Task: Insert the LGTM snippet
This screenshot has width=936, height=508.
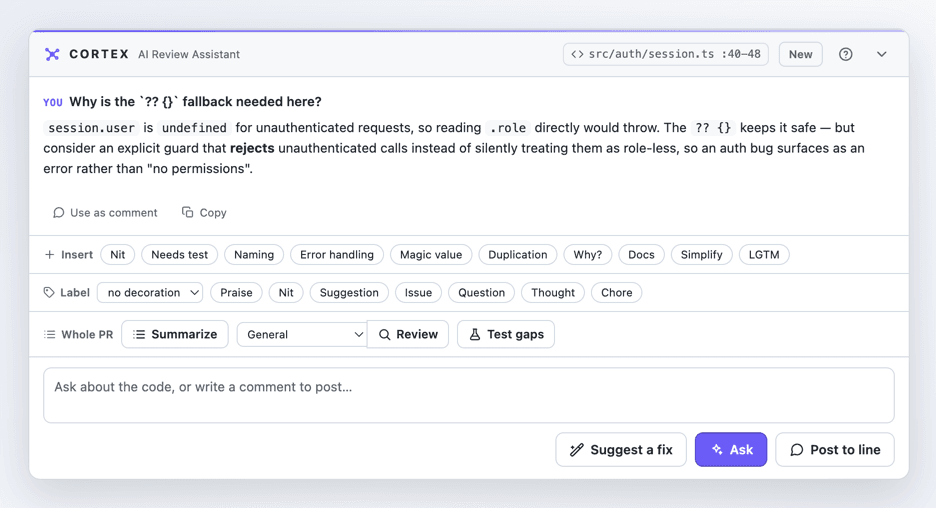Action: tap(764, 254)
